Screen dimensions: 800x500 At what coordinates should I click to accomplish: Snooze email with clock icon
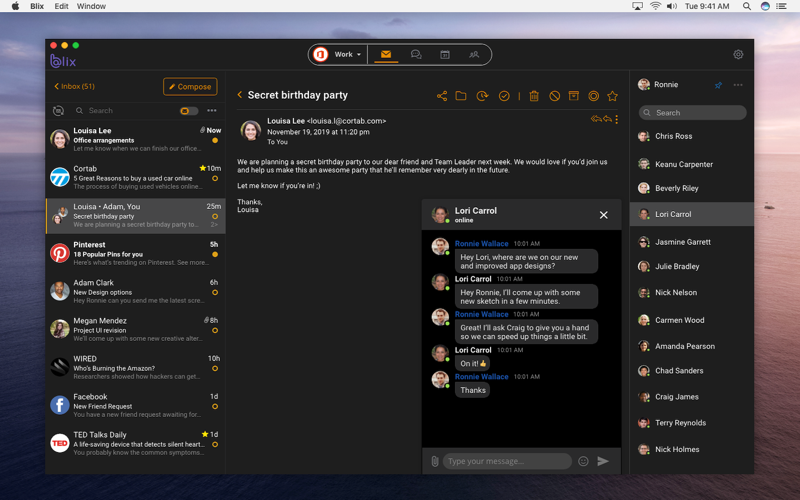pos(482,95)
